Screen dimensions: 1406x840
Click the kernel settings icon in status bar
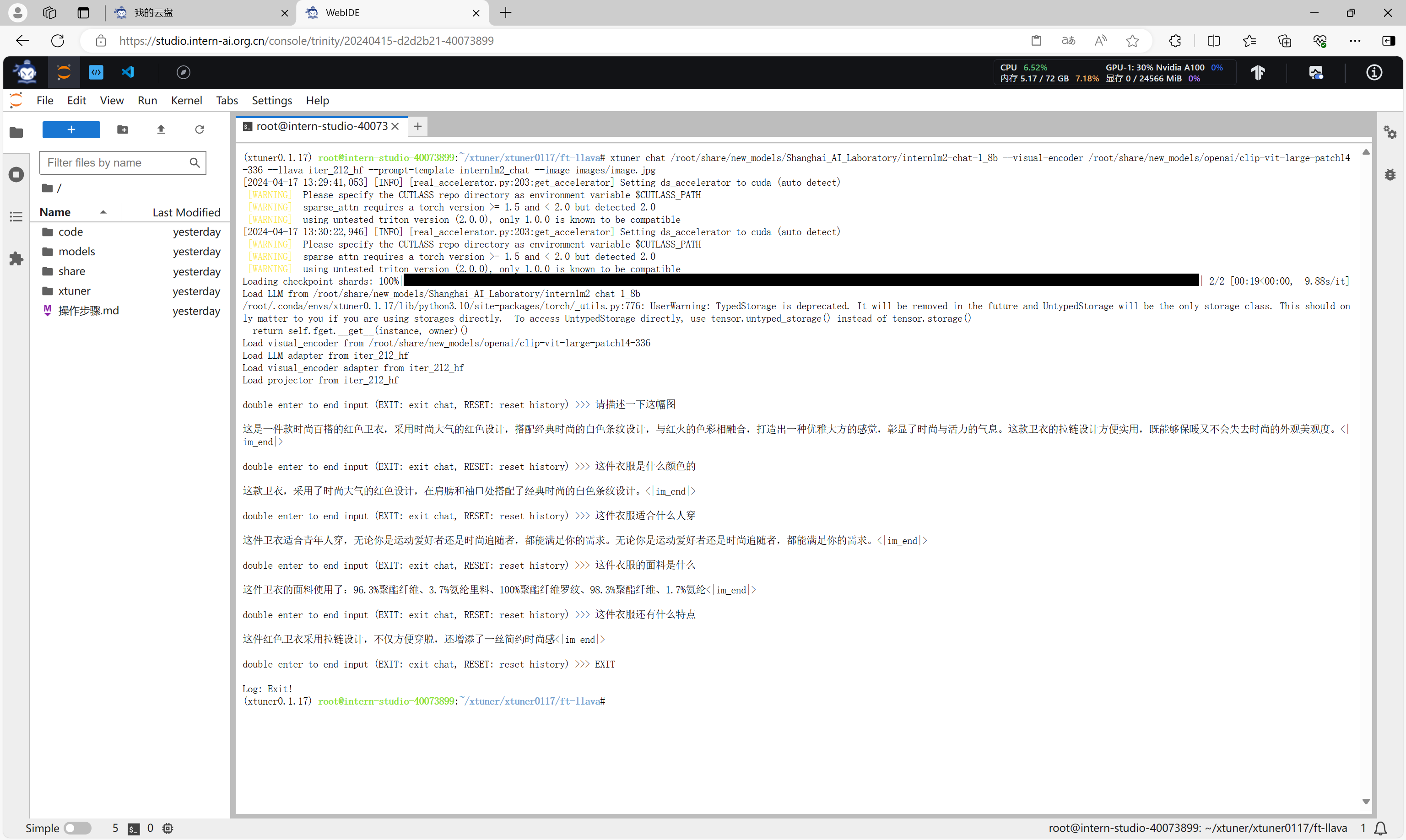pyautogui.click(x=168, y=829)
